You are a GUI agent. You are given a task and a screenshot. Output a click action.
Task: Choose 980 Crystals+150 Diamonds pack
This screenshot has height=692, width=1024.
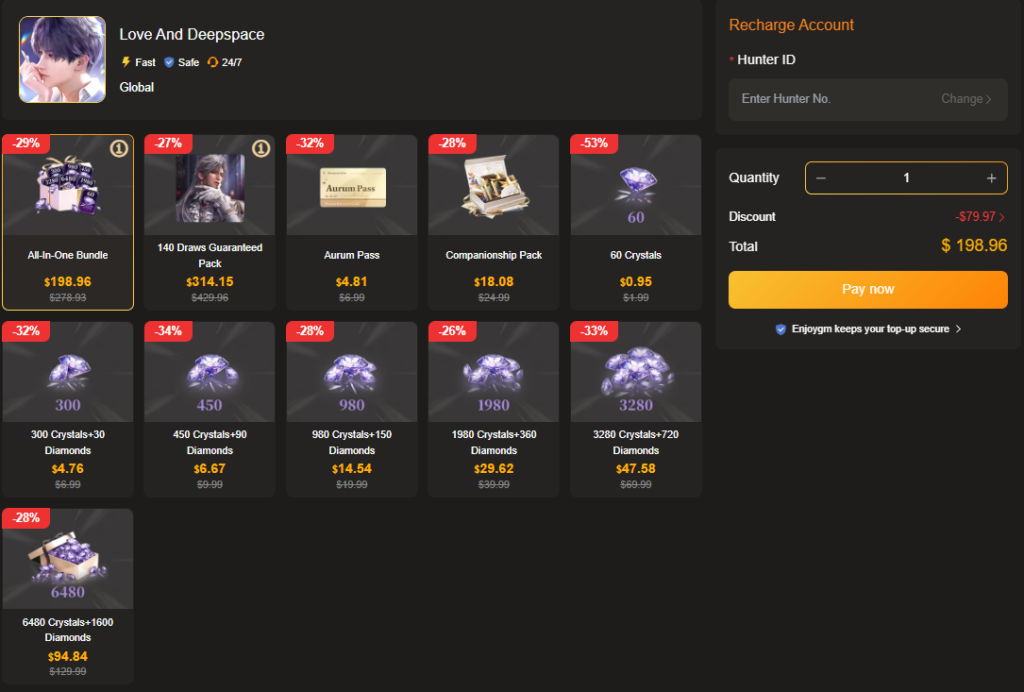point(352,409)
